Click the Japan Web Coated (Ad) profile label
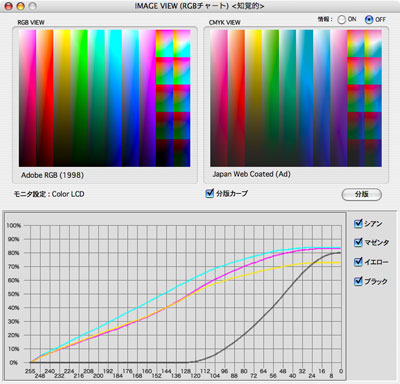The width and height of the screenshot is (400, 384). click(x=252, y=174)
